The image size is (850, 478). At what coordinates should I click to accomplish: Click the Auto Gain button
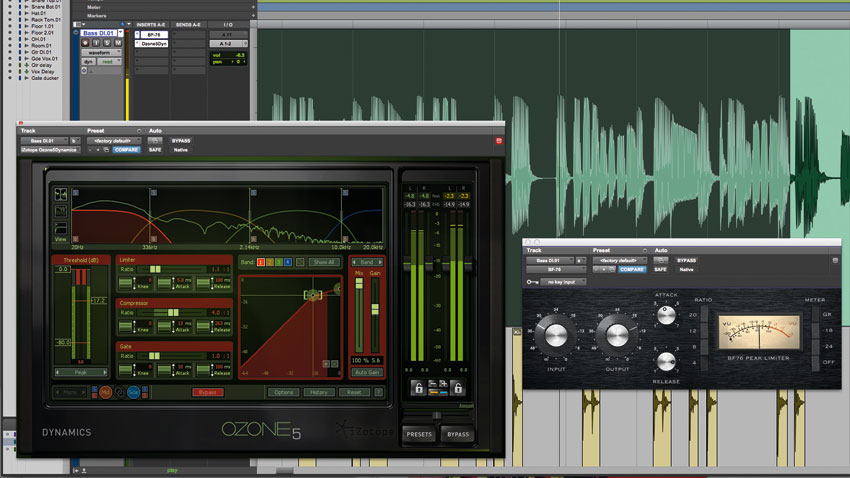tap(367, 372)
